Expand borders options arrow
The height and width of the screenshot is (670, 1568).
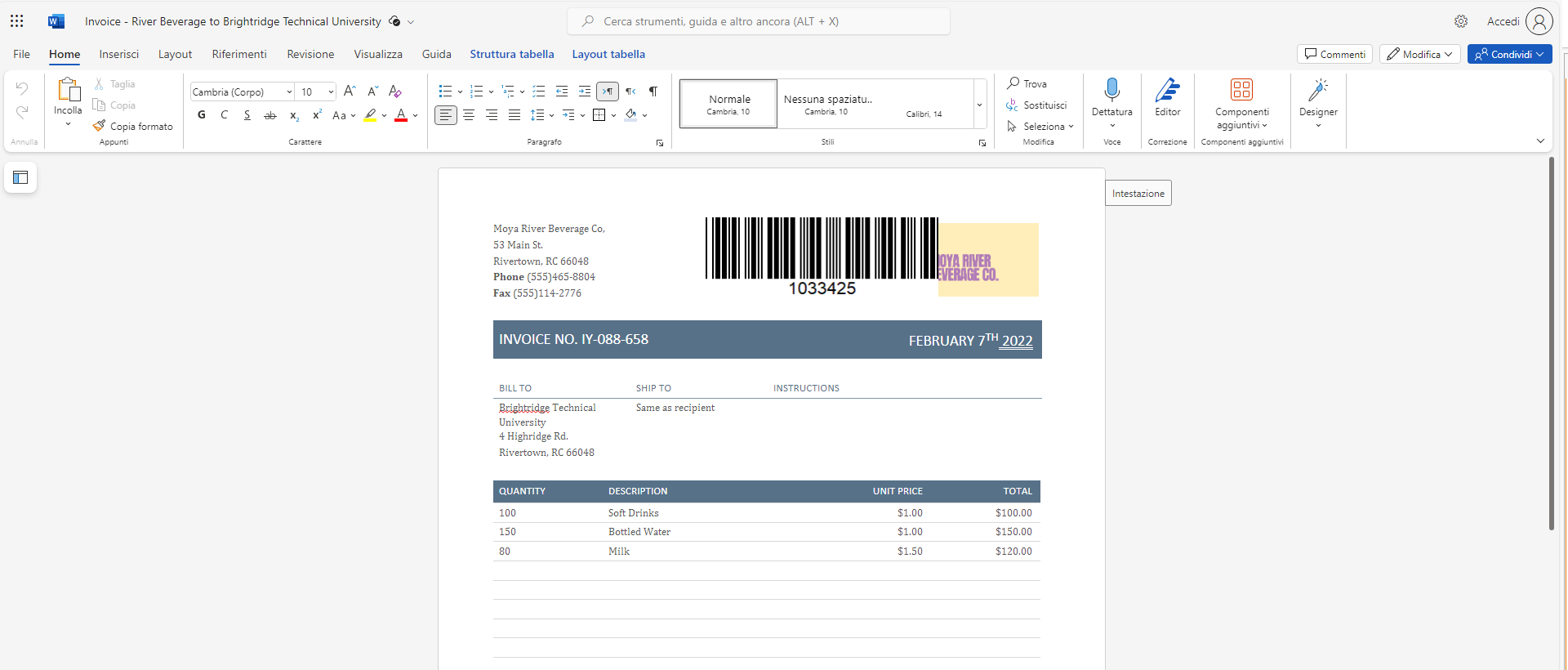click(613, 115)
